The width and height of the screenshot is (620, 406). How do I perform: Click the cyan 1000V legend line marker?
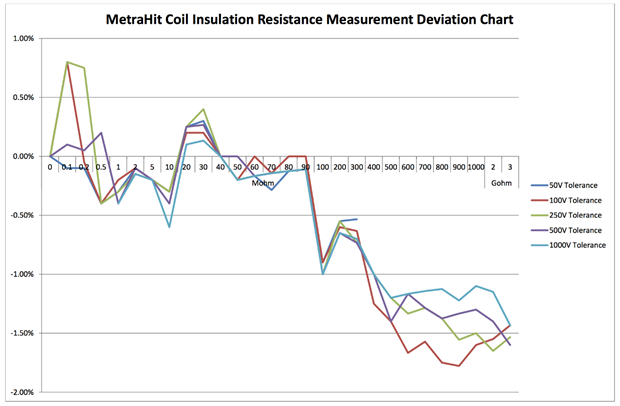pos(539,245)
